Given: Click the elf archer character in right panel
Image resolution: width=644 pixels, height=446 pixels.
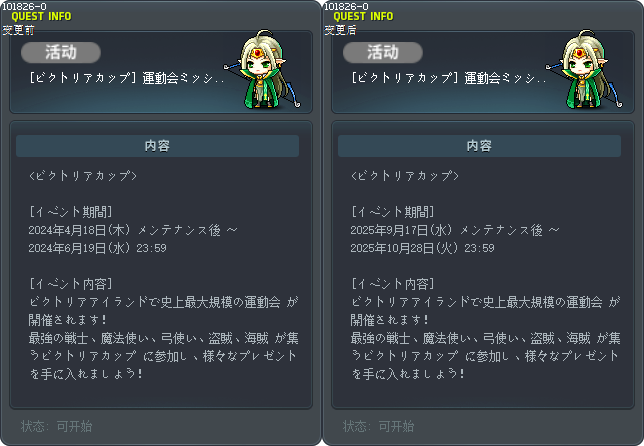Looking at the screenshot, I should point(584,69).
